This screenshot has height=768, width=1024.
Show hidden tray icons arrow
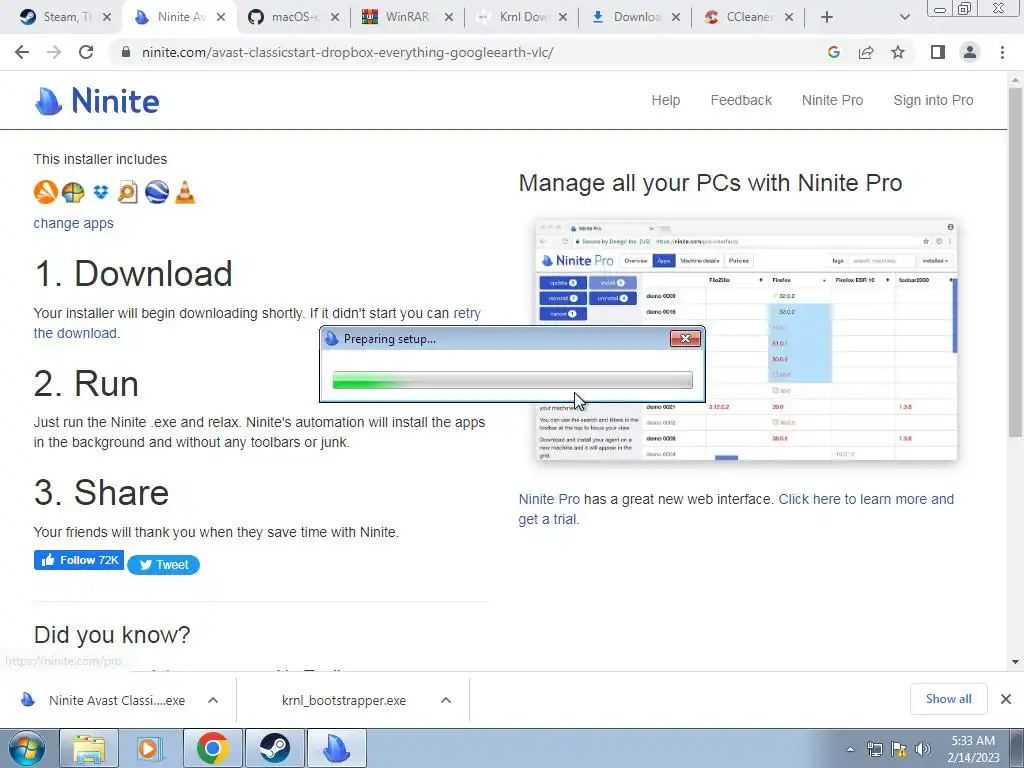coord(850,749)
